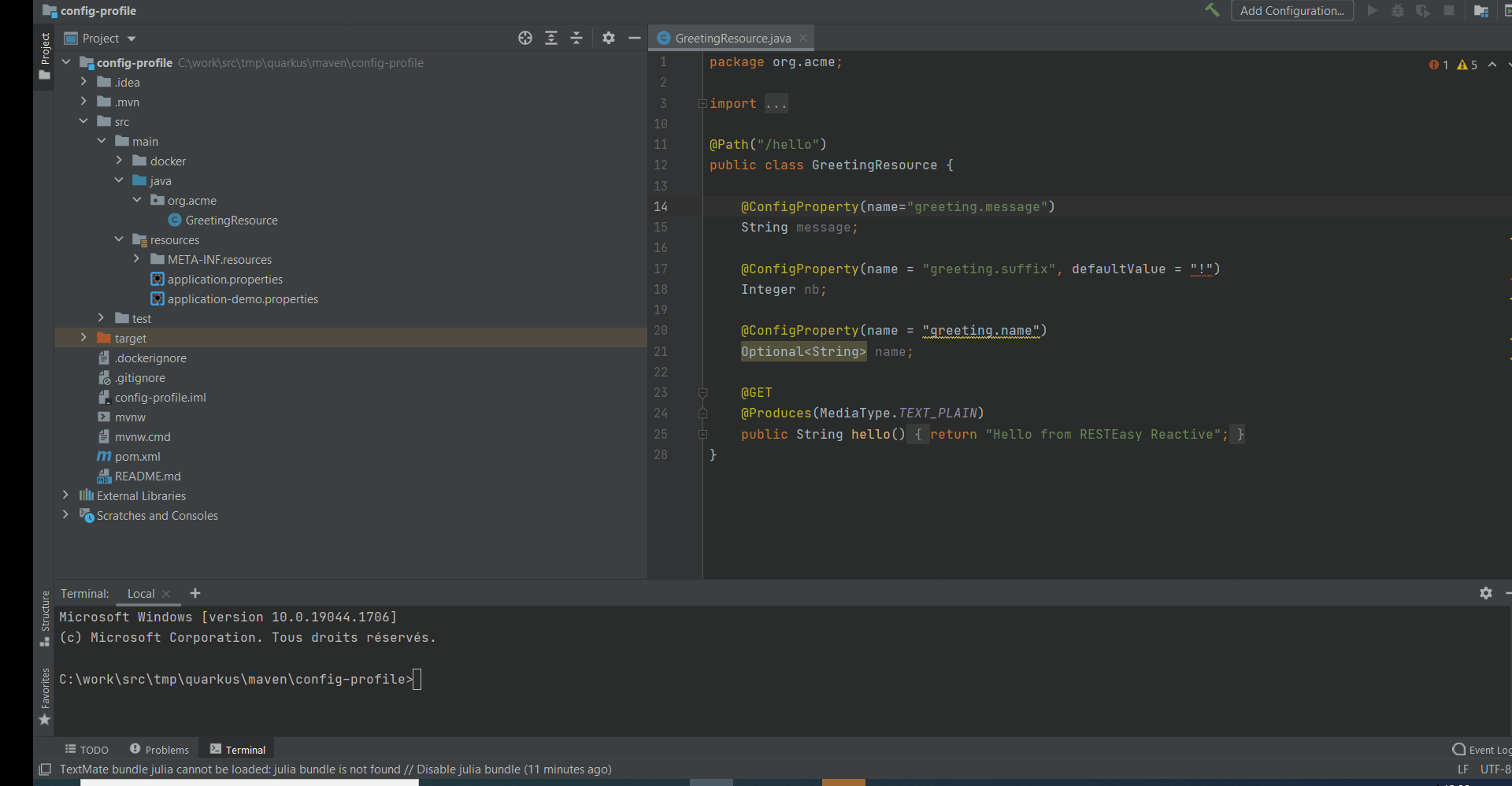Select the GreetingResource.java editor tab

pyautogui.click(x=732, y=39)
